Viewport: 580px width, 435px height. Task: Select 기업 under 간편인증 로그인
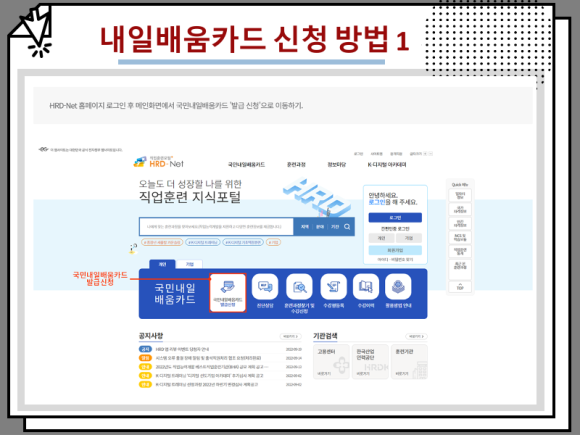(x=409, y=238)
